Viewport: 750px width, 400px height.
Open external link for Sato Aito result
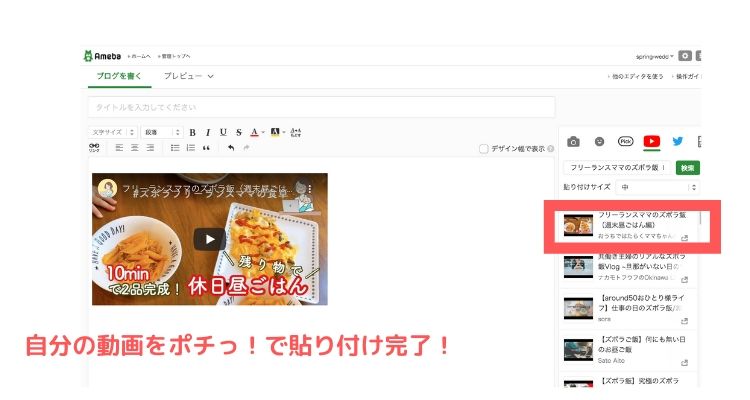coord(684,362)
